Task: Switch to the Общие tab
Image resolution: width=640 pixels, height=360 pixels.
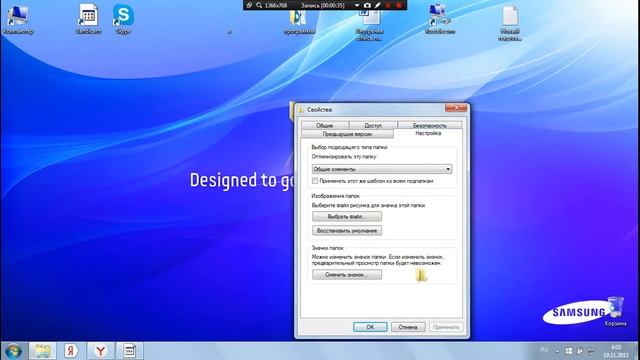Action: [x=324, y=125]
